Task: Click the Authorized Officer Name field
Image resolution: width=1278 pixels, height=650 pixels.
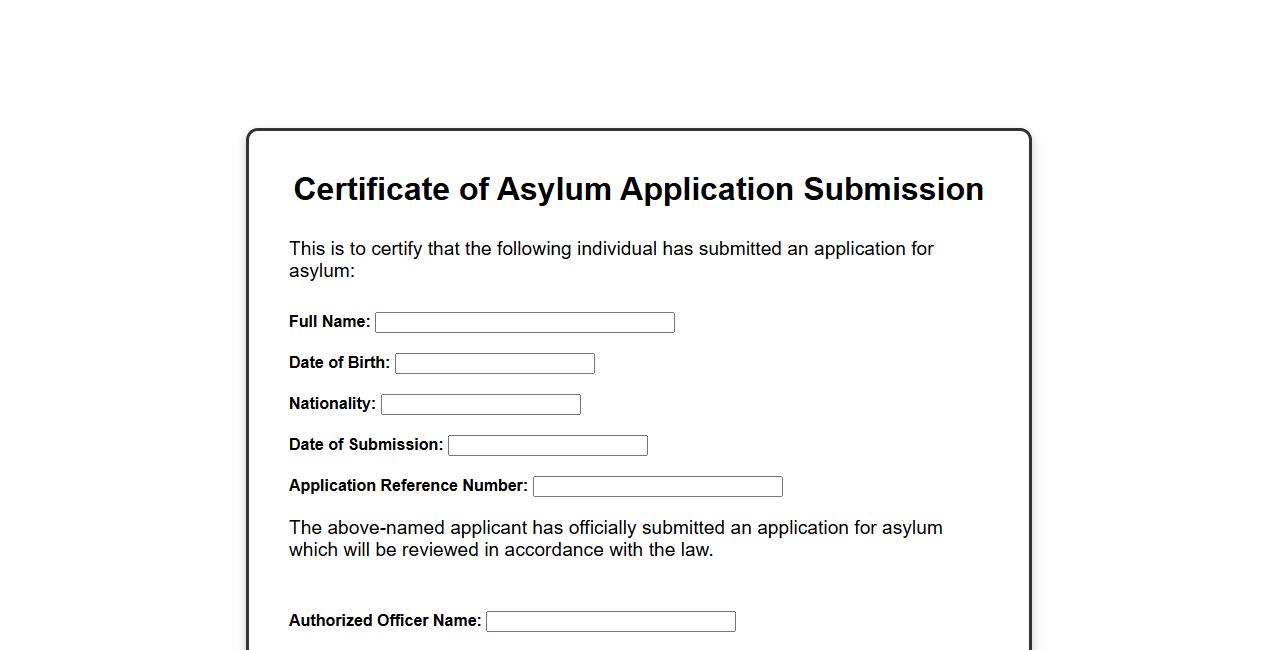Action: (x=610, y=621)
